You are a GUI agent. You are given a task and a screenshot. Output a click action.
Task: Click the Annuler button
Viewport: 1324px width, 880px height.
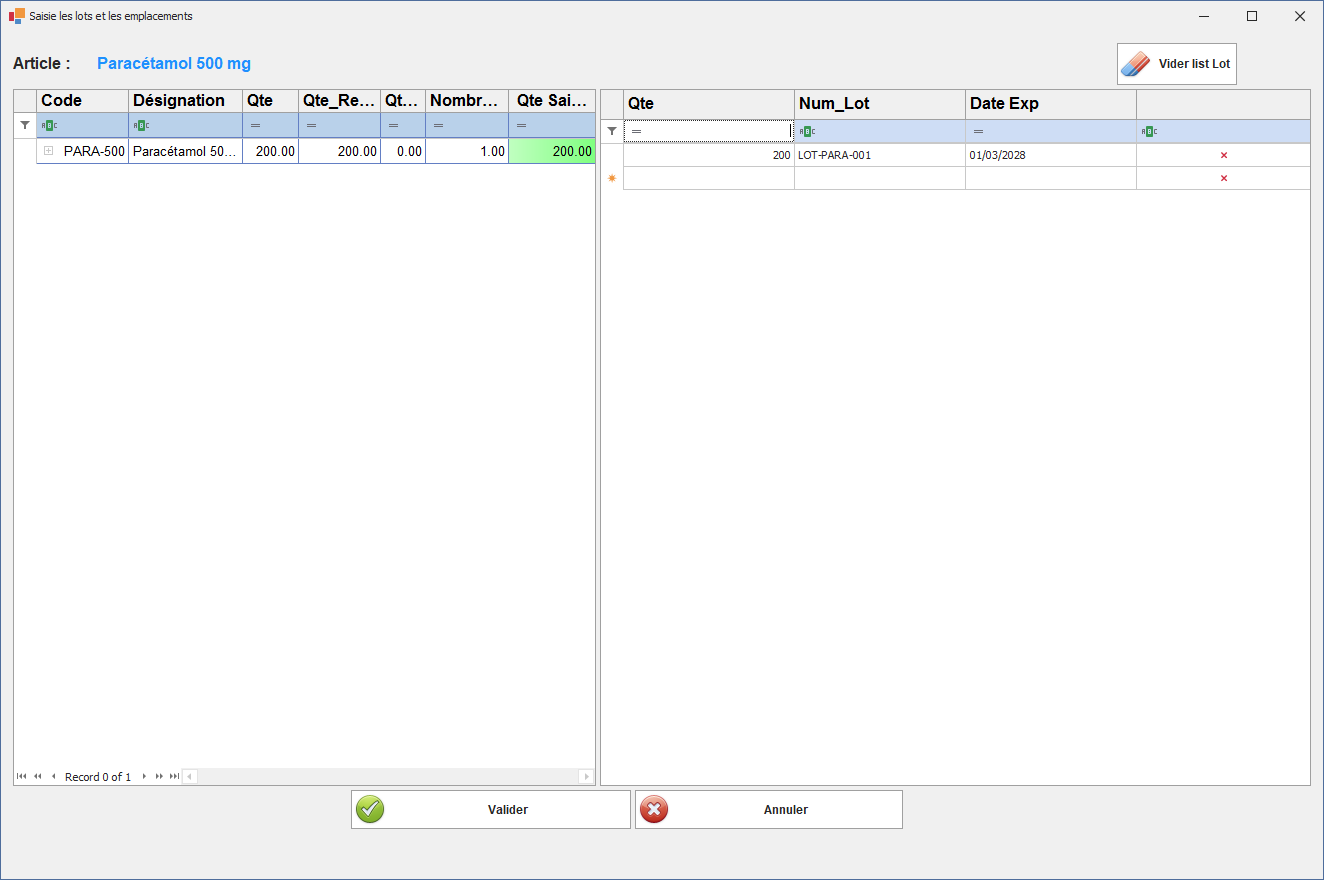coord(768,809)
